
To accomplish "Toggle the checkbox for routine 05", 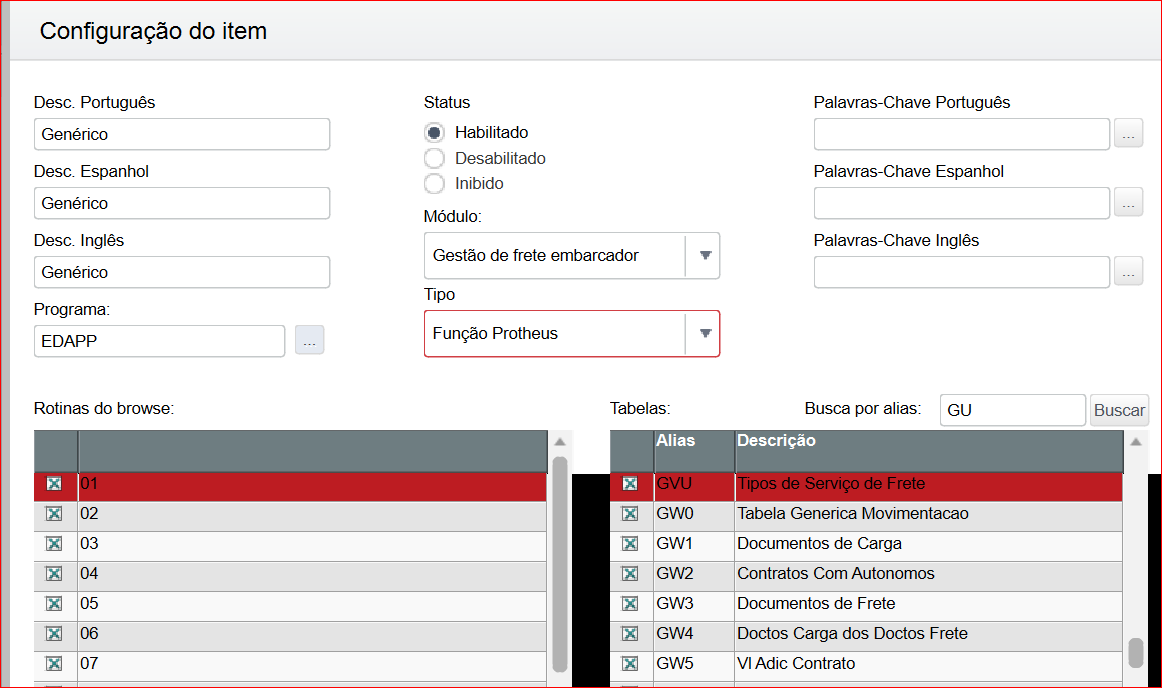I will coord(54,603).
